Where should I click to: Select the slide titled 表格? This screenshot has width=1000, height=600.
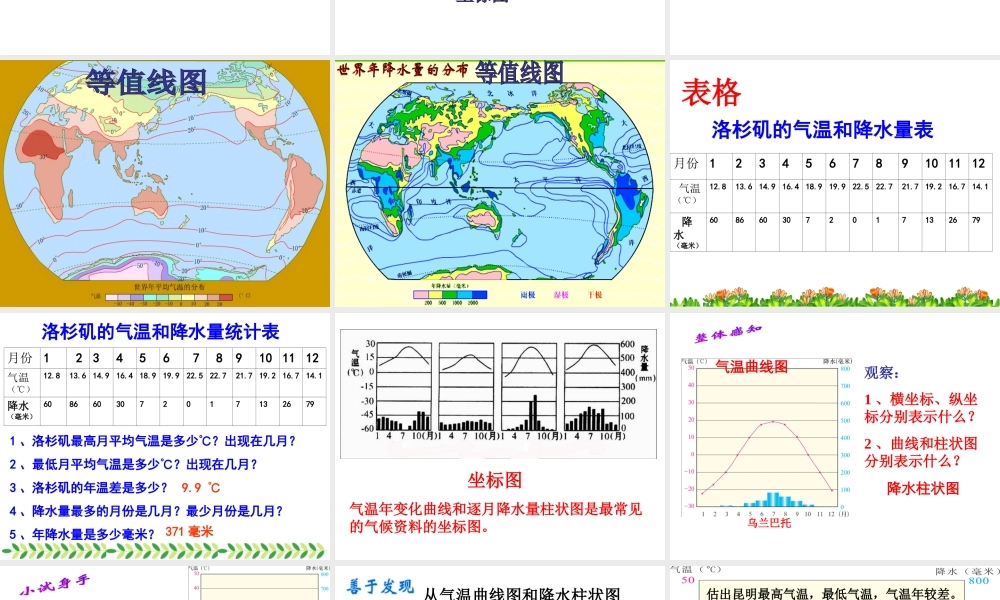click(835, 184)
